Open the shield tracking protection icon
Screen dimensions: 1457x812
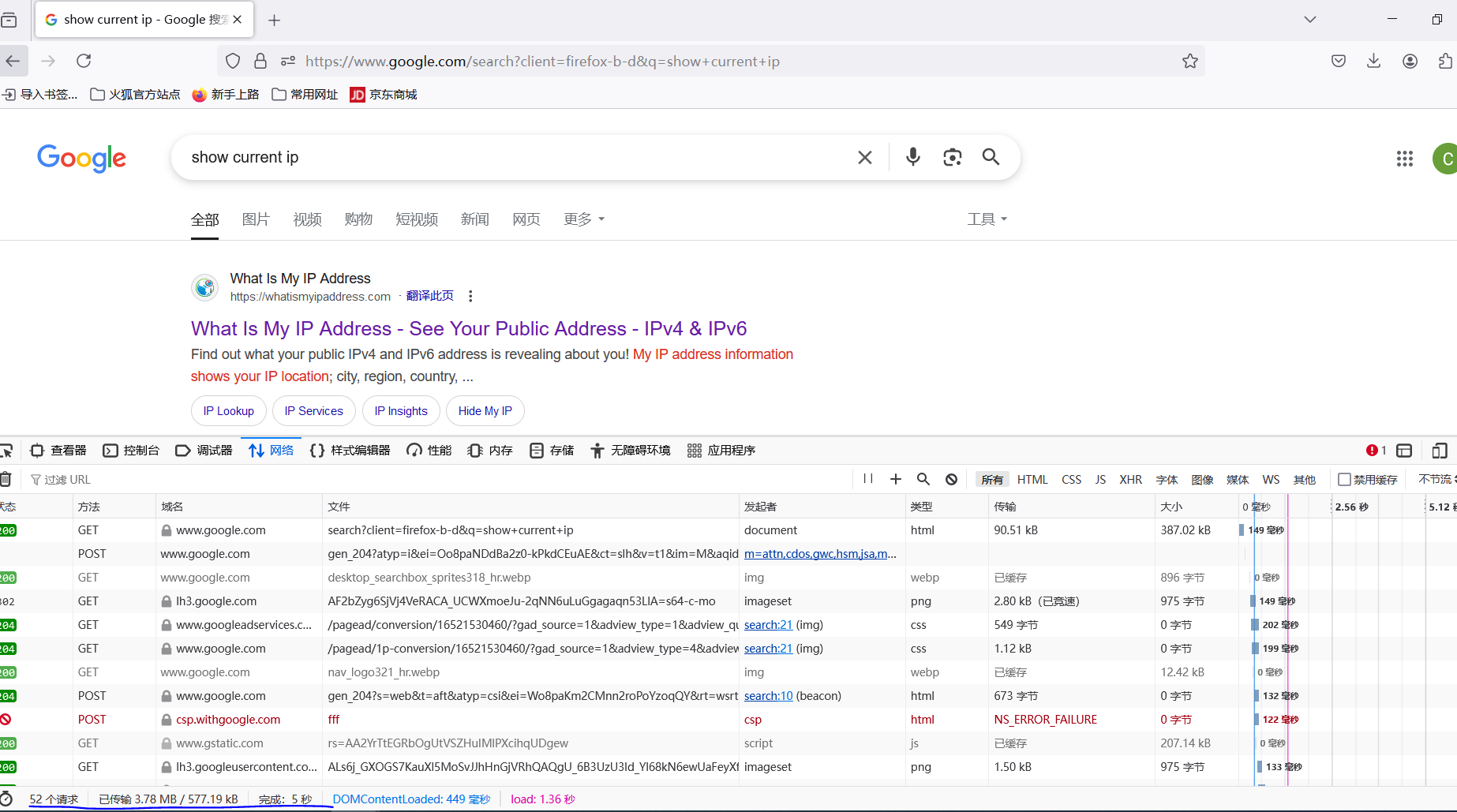233,61
